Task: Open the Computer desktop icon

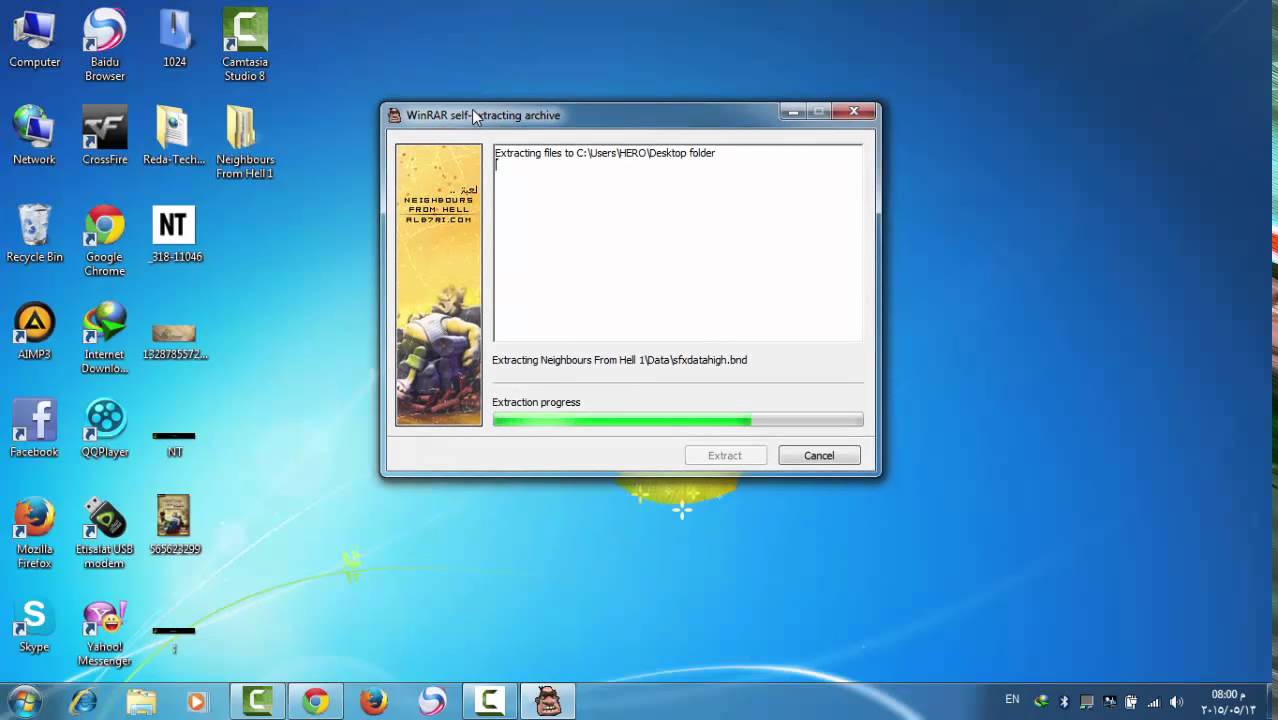Action: 34,39
